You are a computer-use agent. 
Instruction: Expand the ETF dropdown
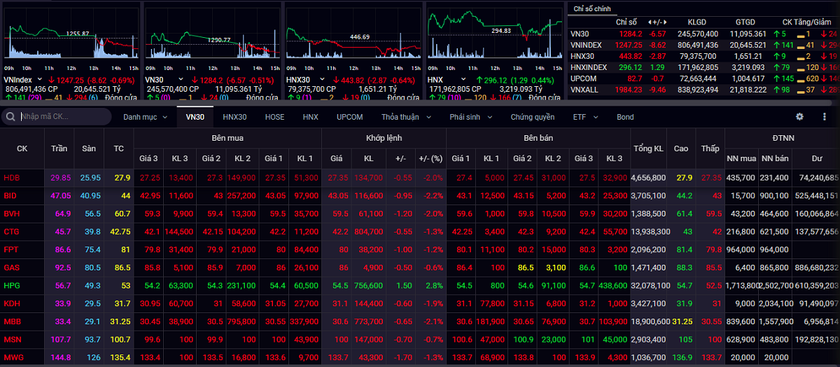(596, 117)
